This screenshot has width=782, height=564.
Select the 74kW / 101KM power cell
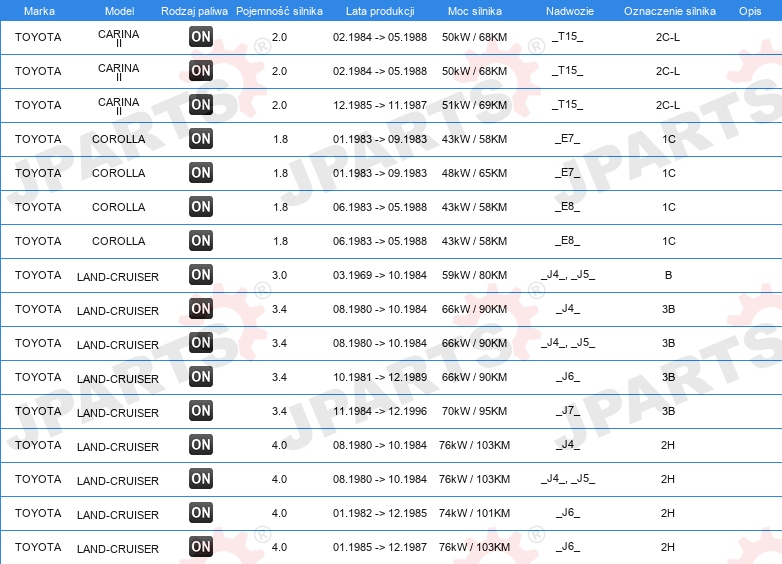point(474,513)
